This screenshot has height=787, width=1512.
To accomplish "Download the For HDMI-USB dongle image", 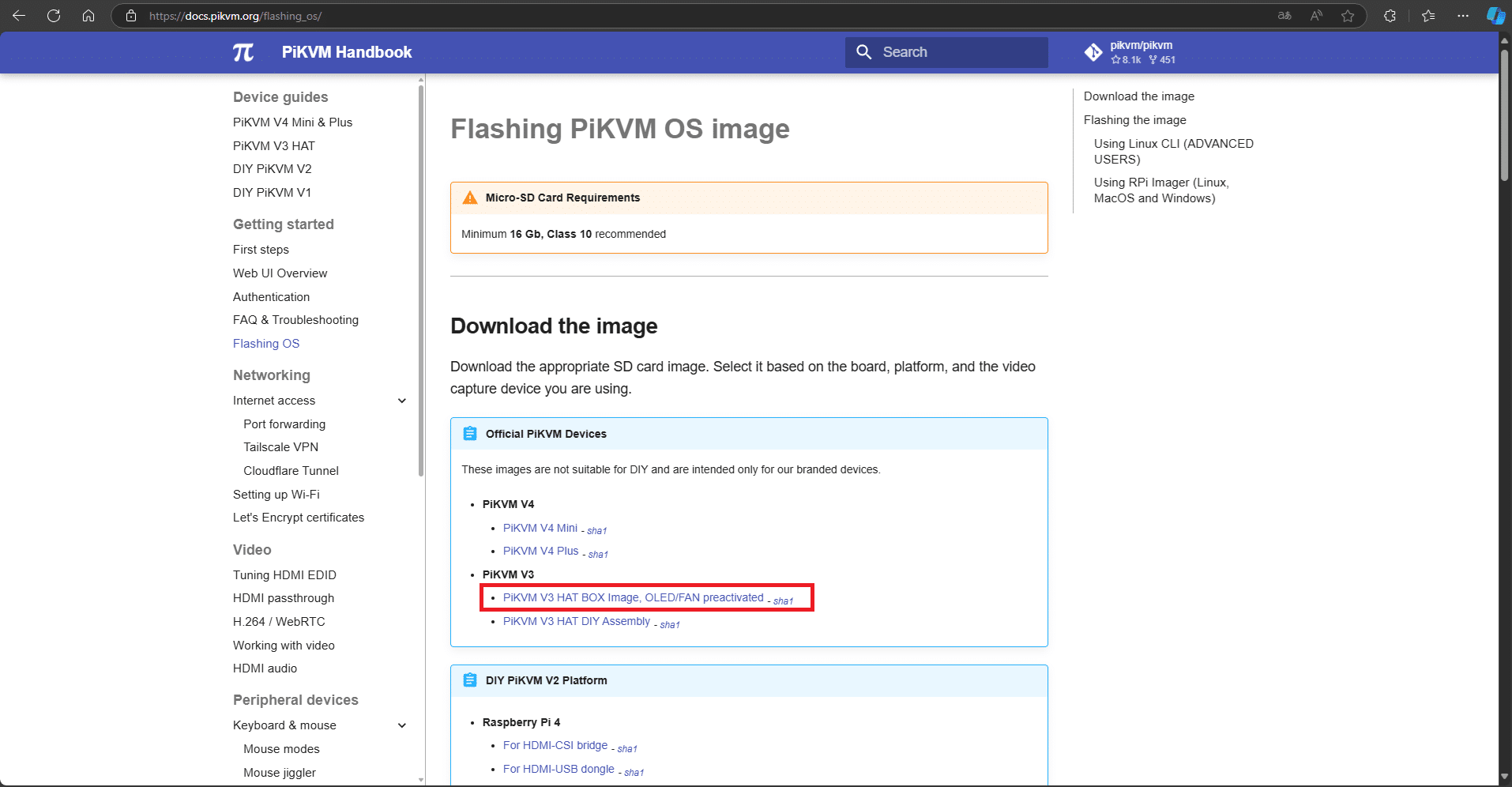I will pos(559,769).
